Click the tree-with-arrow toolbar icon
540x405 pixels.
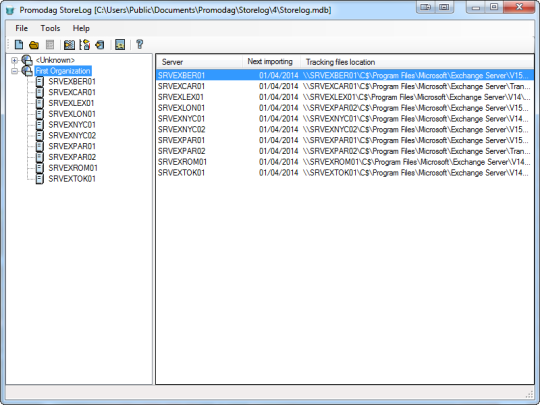[x=85, y=45]
